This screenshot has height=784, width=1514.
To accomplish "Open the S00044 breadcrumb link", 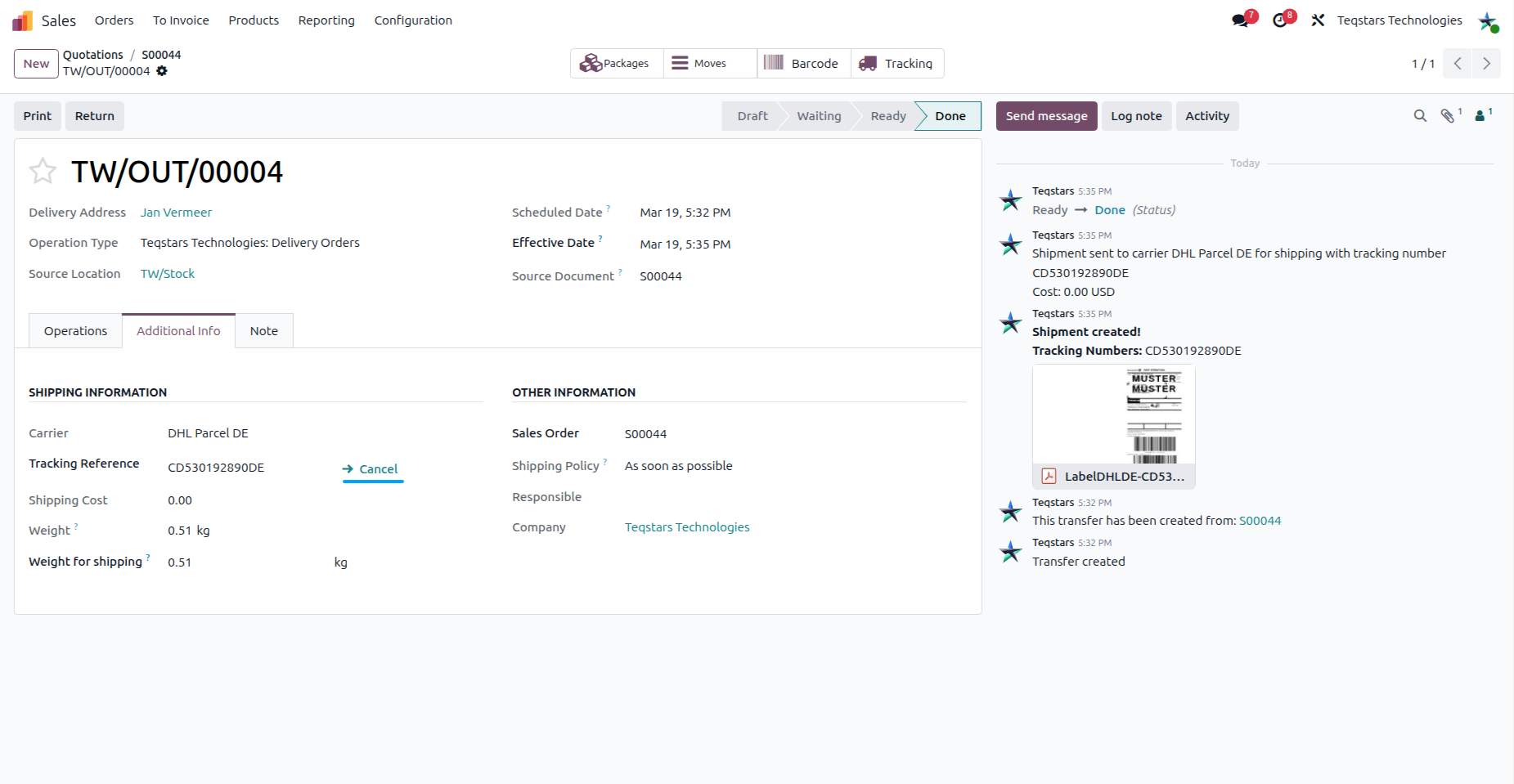I will pyautogui.click(x=161, y=55).
